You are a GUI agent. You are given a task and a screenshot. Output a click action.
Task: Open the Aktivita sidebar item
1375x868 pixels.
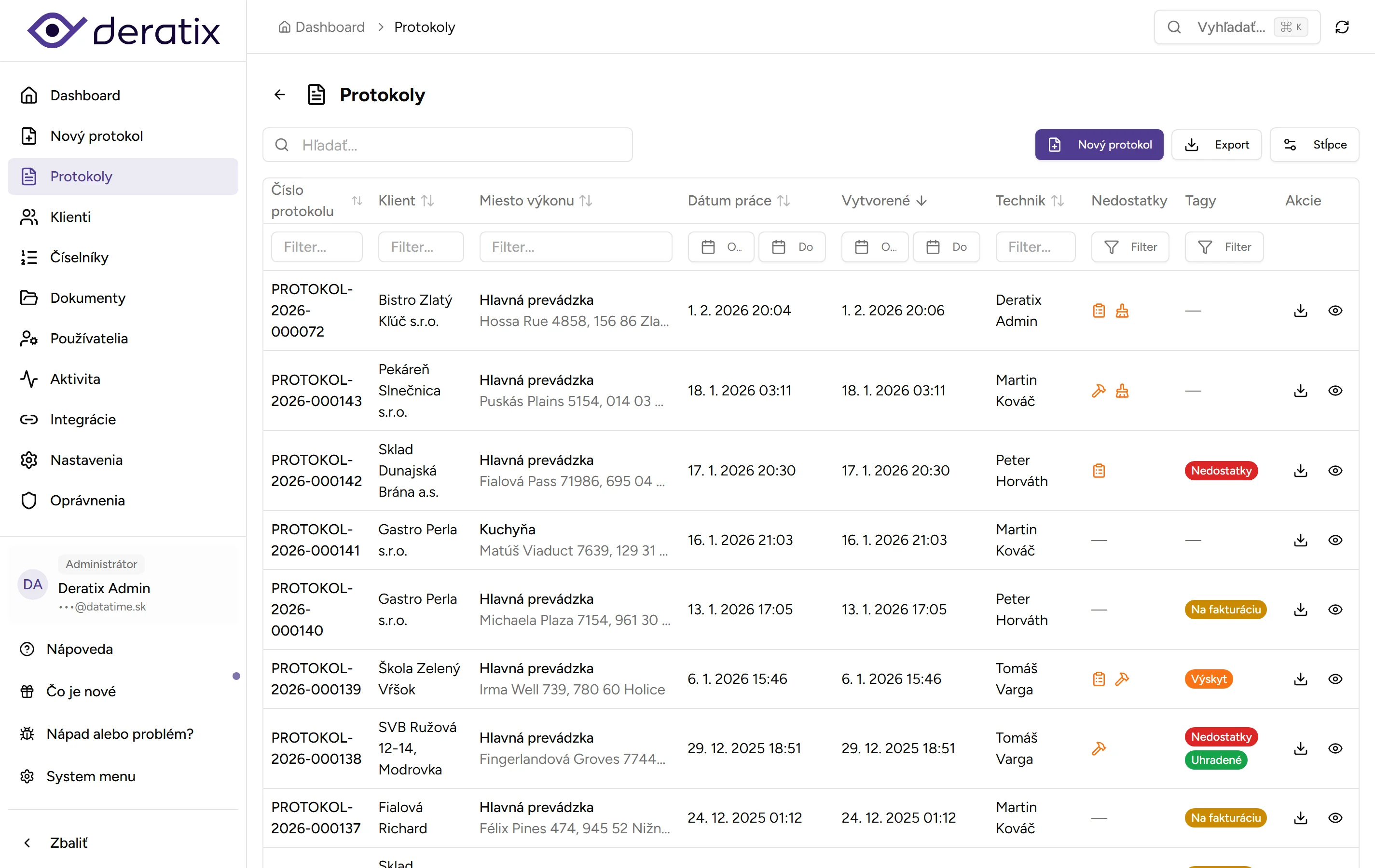(x=75, y=379)
